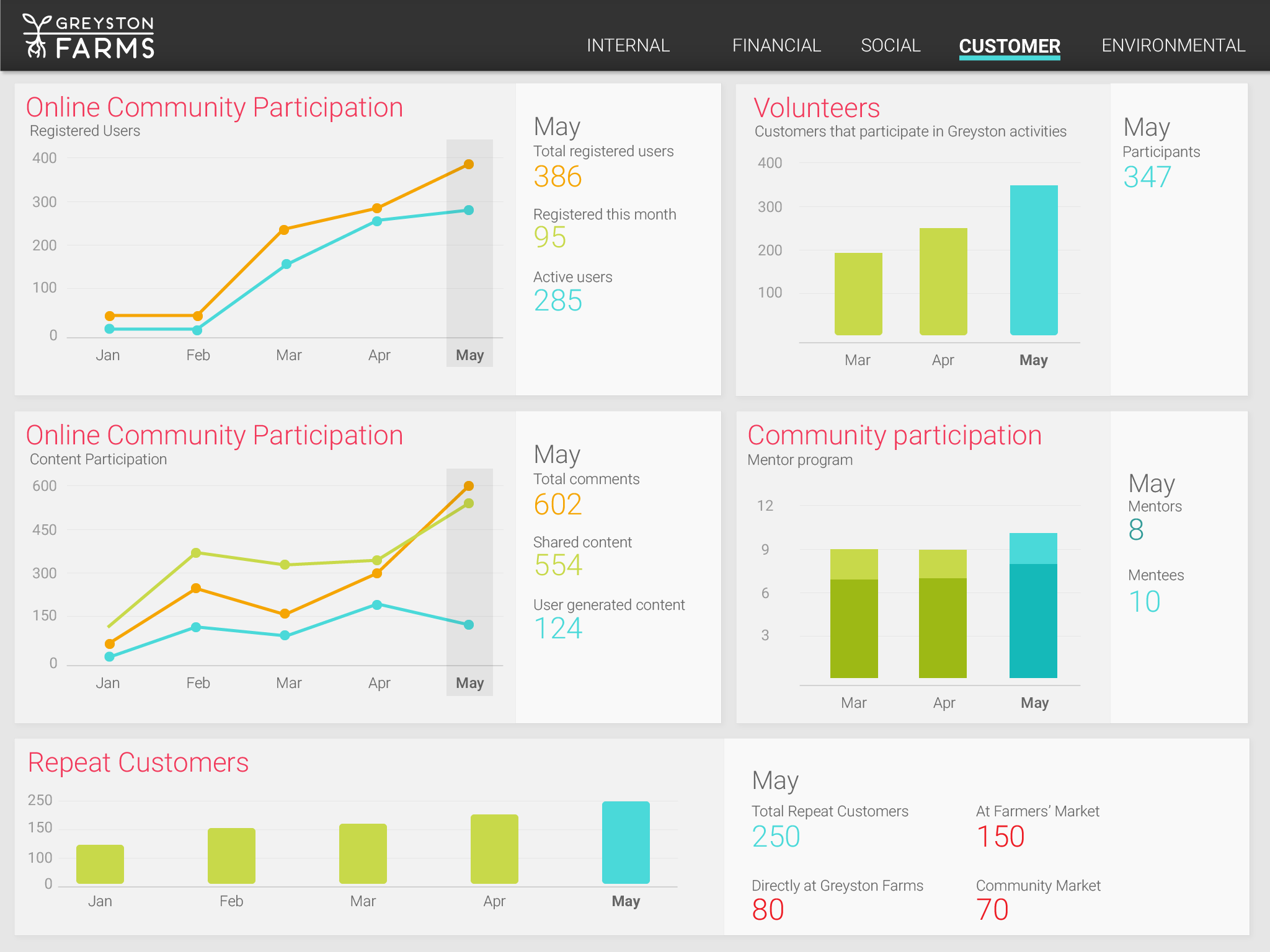Go to the ENVIRONMENTAL tab
The image size is (1270, 952).
1173,45
